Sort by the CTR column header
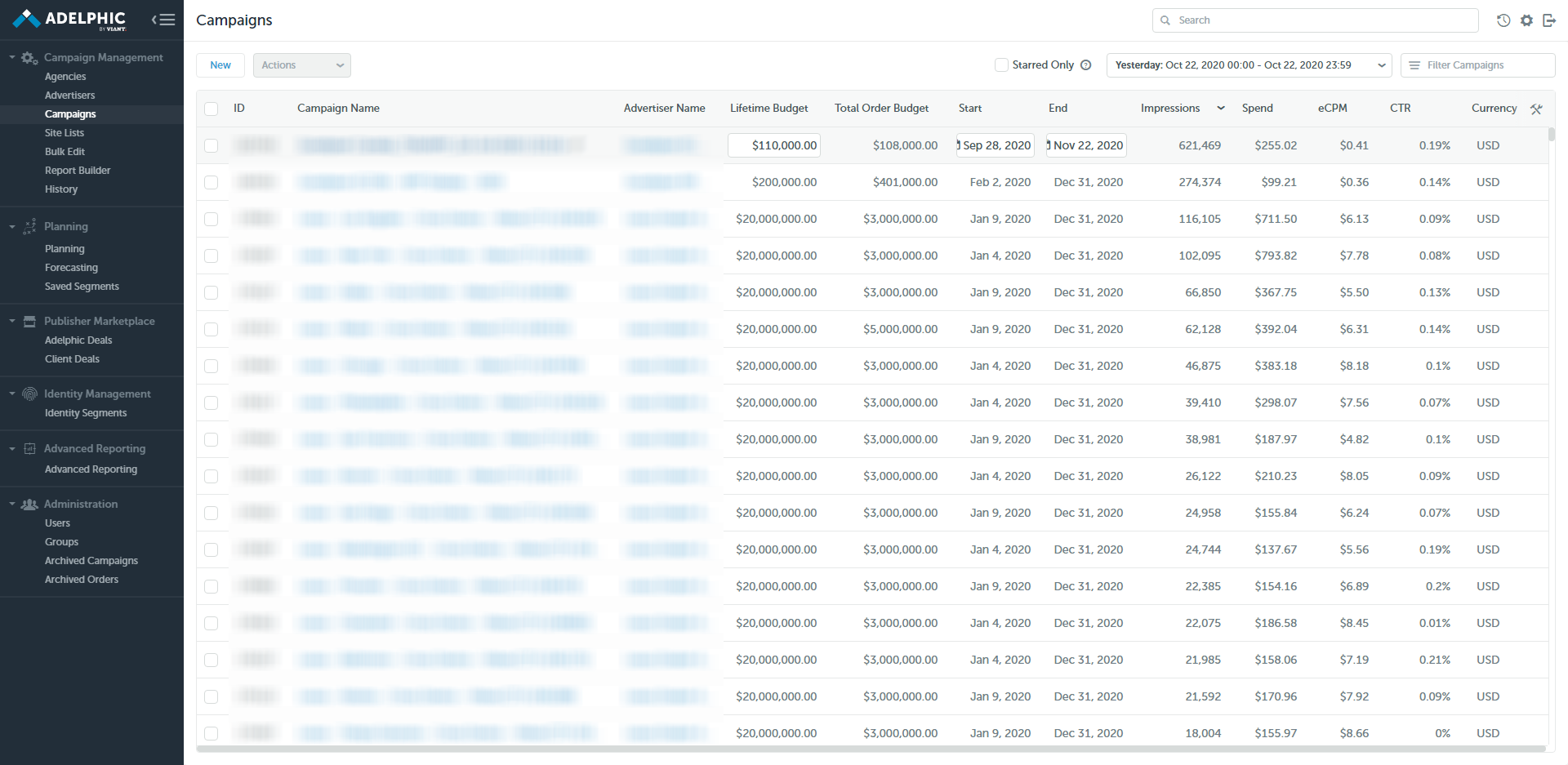Screen dimensions: 1568x765 pyautogui.click(x=1401, y=109)
